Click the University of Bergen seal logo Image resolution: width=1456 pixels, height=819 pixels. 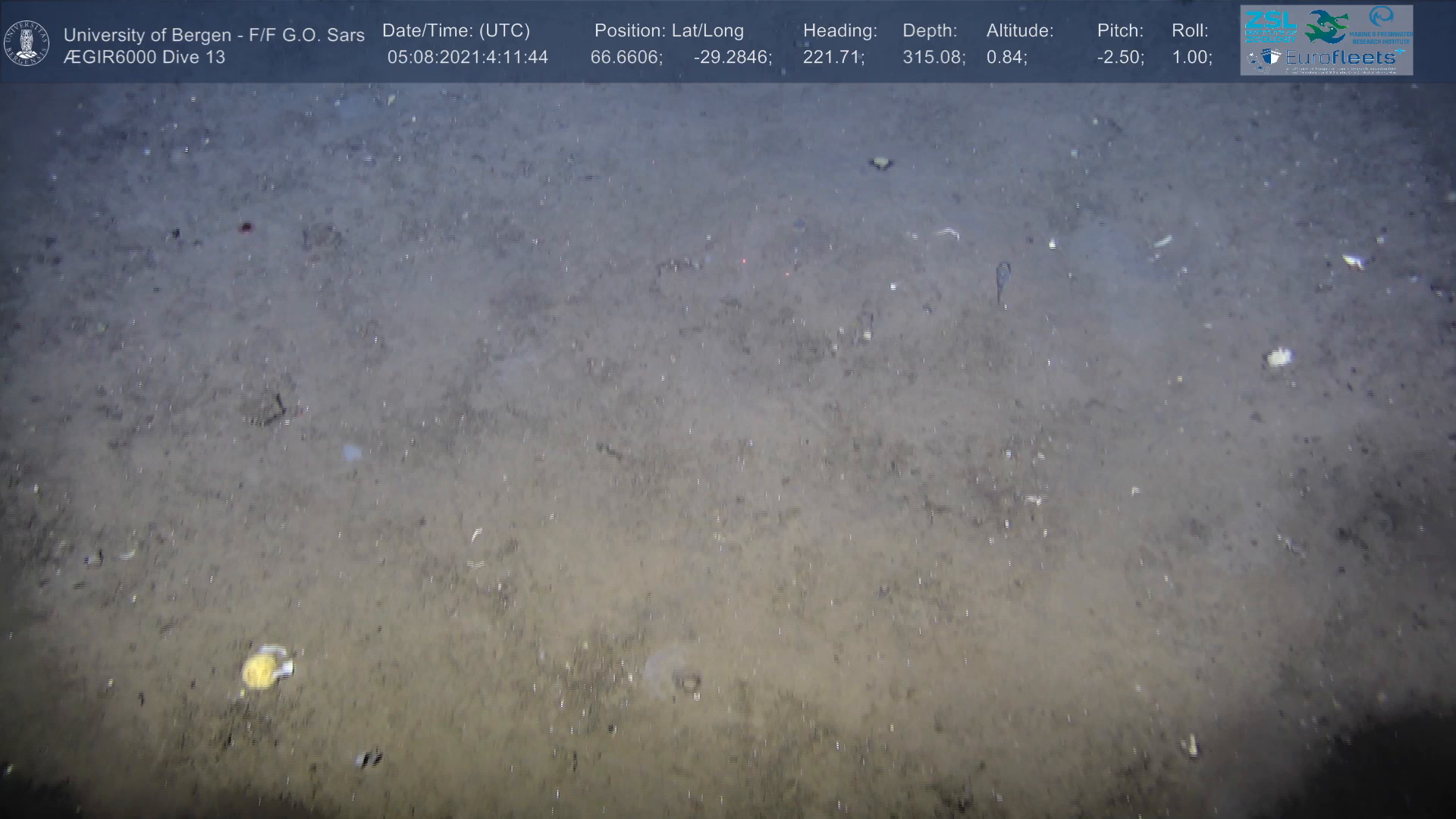27,42
